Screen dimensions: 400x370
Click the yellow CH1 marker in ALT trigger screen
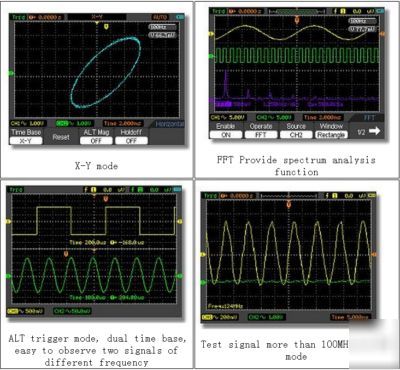click(x=9, y=221)
